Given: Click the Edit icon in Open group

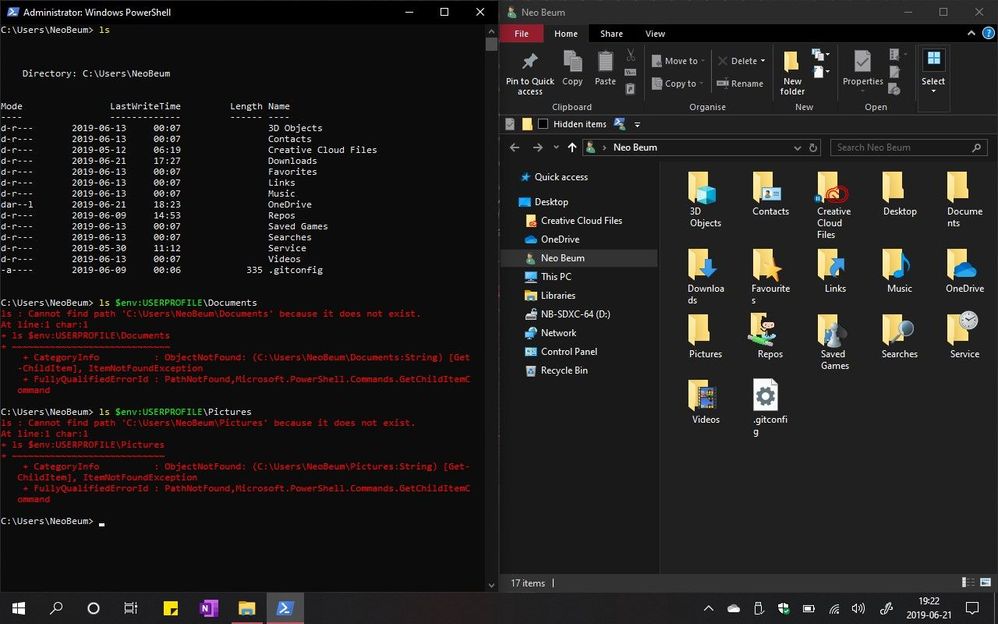Looking at the screenshot, I should point(894,72).
